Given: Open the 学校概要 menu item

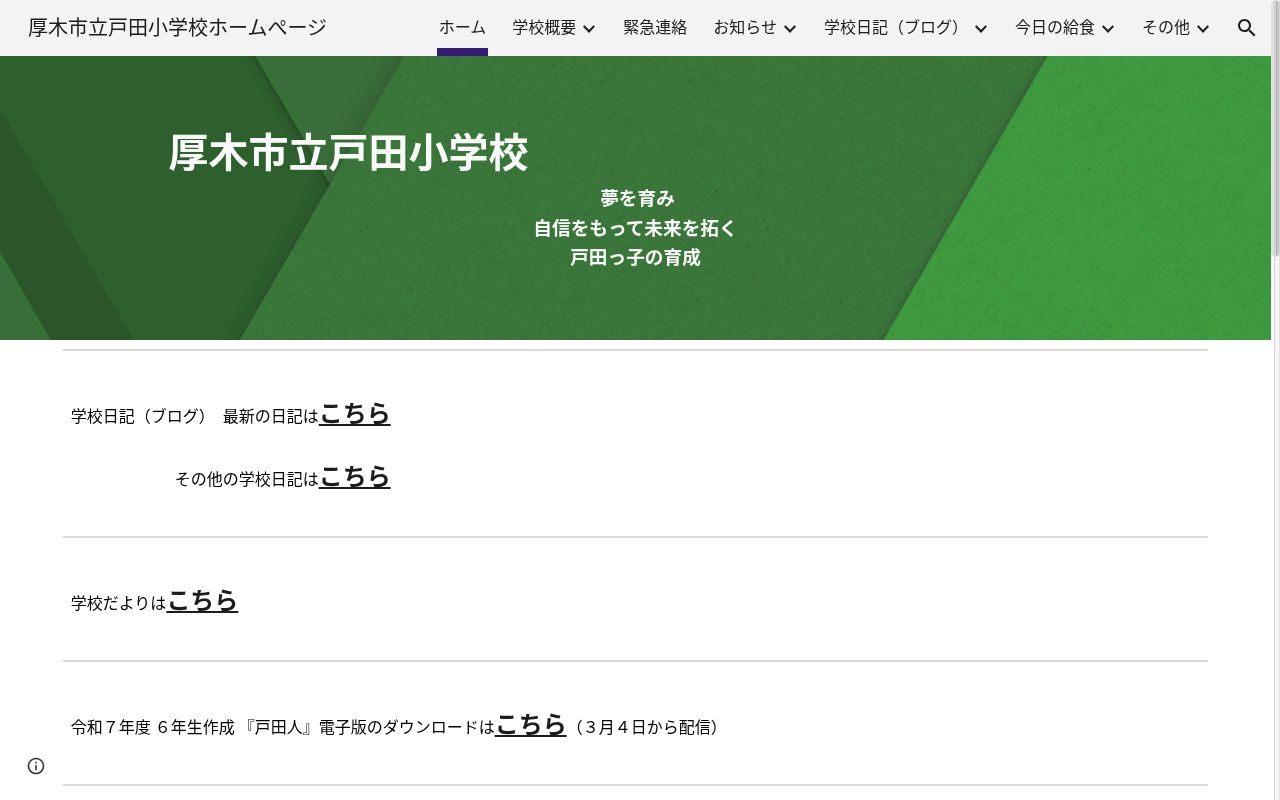Looking at the screenshot, I should (x=544, y=28).
